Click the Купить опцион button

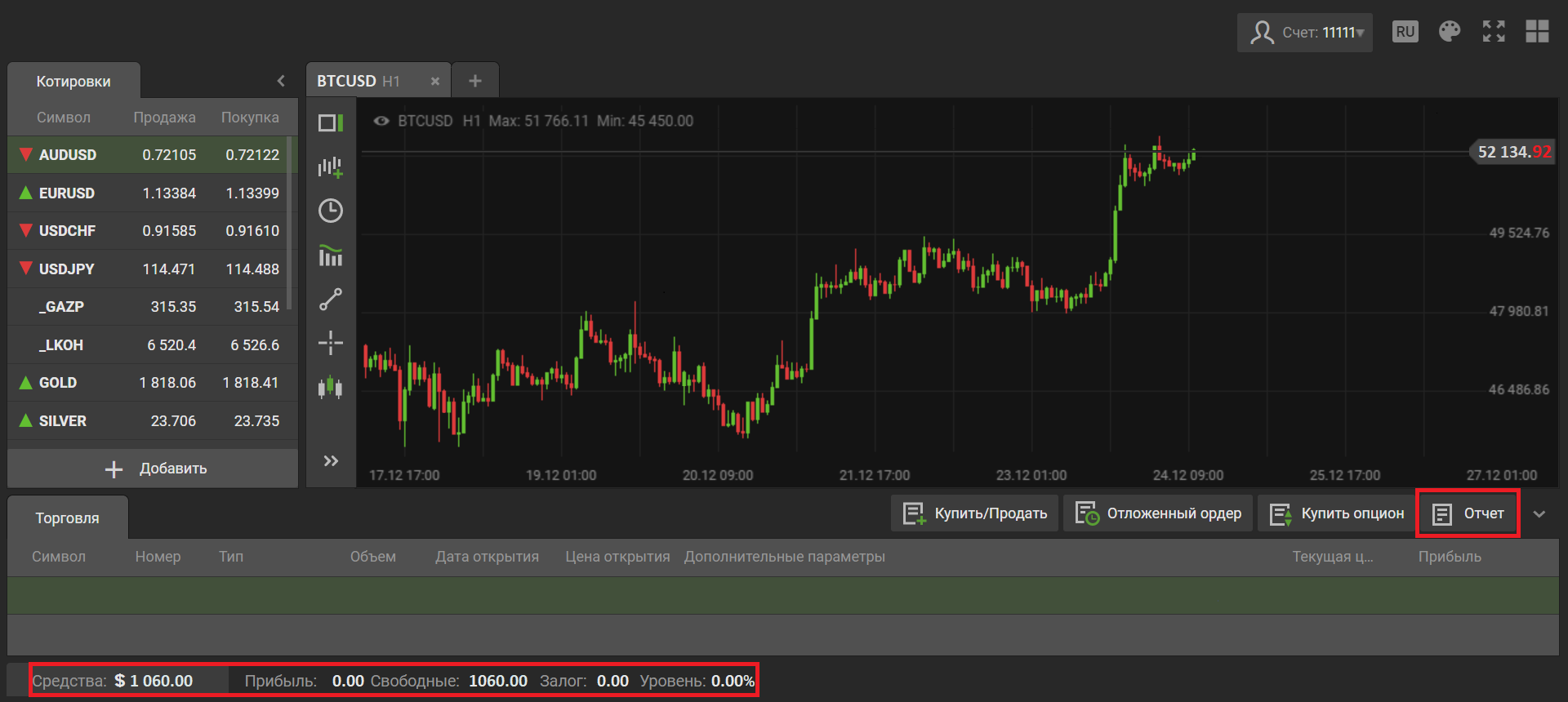click(1336, 513)
